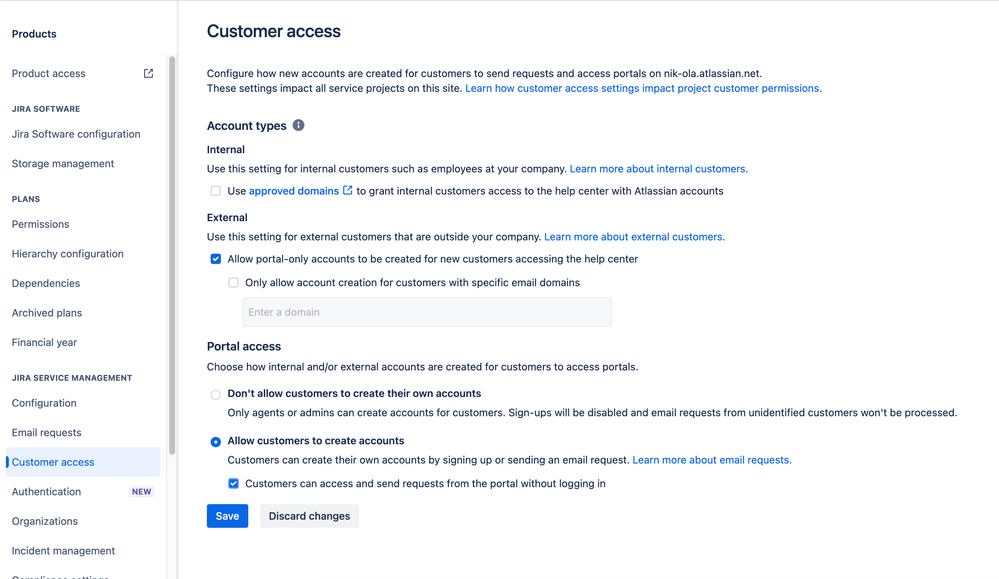This screenshot has height=579, width=999.
Task: Open Email requests in the sidebar
Action: 47,432
